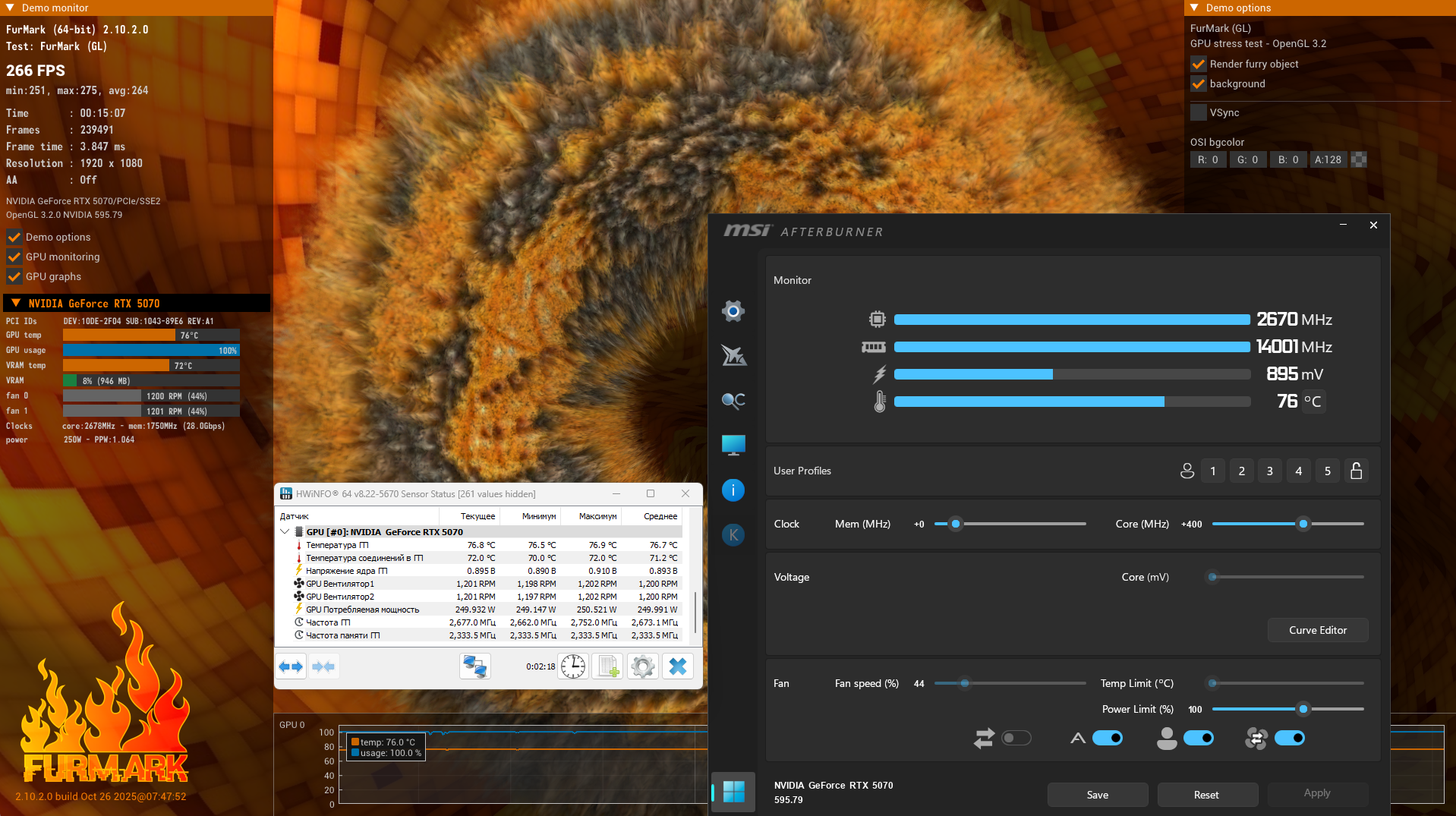Click the Core (mV) voltage slider handle
Viewport: 1456px width, 816px height.
coord(1212,577)
